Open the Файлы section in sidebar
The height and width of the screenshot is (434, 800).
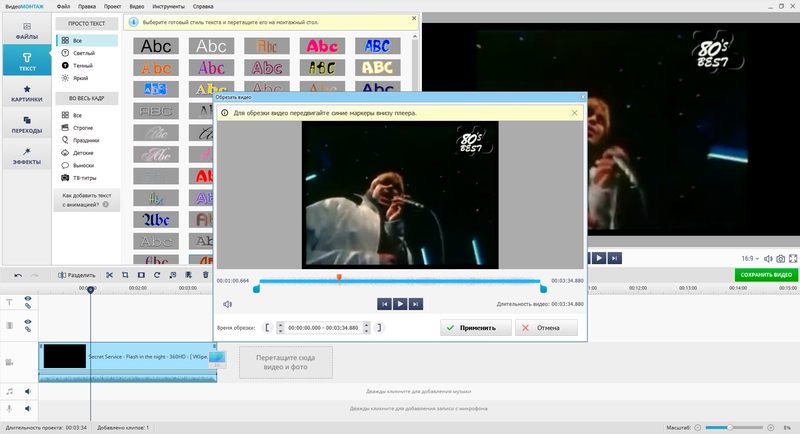click(27, 30)
